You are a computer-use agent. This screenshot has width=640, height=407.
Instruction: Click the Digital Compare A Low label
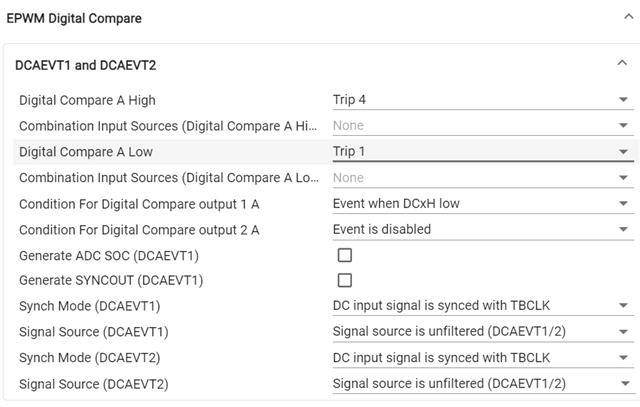(86, 152)
